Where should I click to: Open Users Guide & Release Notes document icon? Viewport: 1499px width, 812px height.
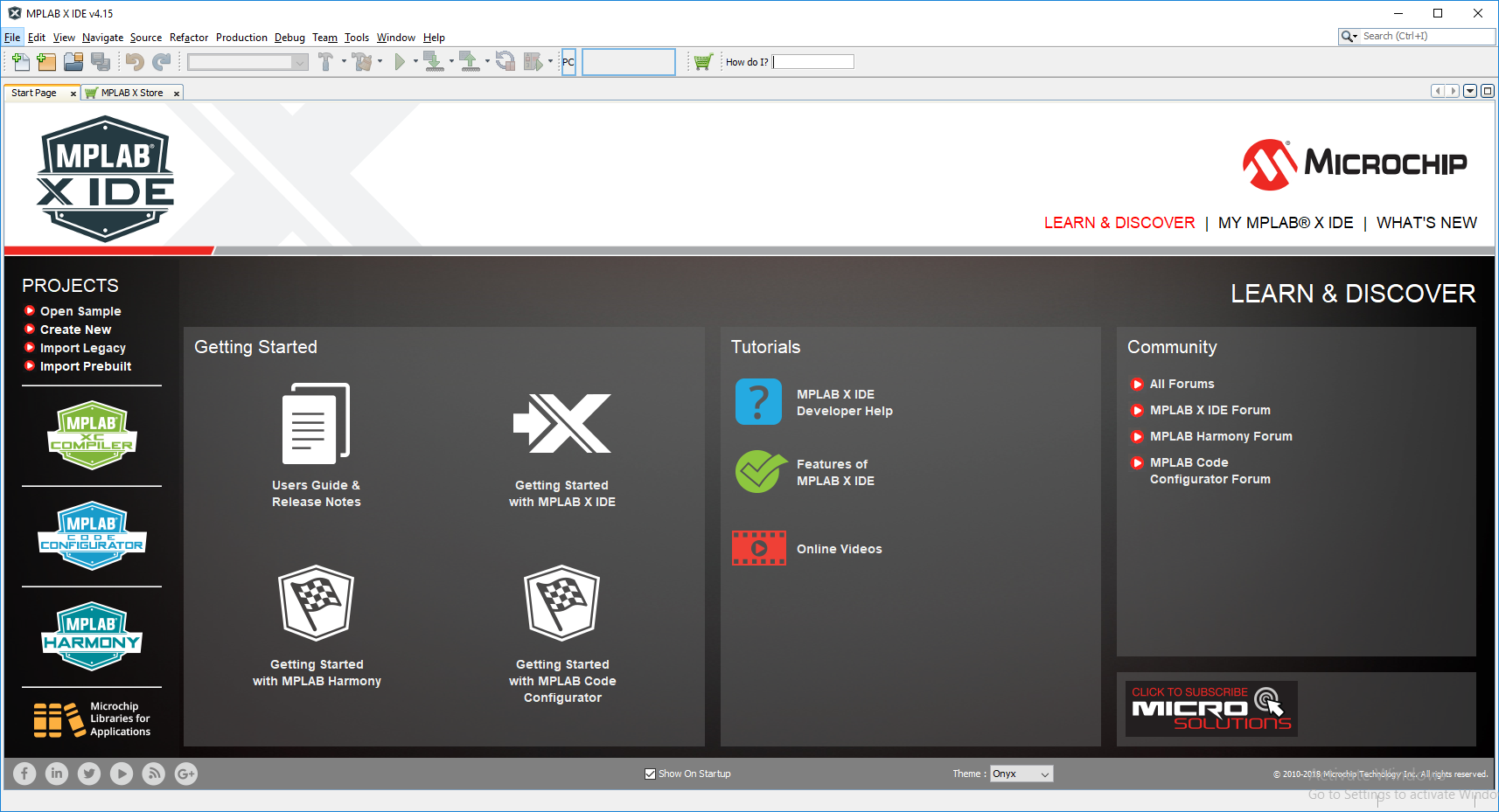tap(316, 424)
